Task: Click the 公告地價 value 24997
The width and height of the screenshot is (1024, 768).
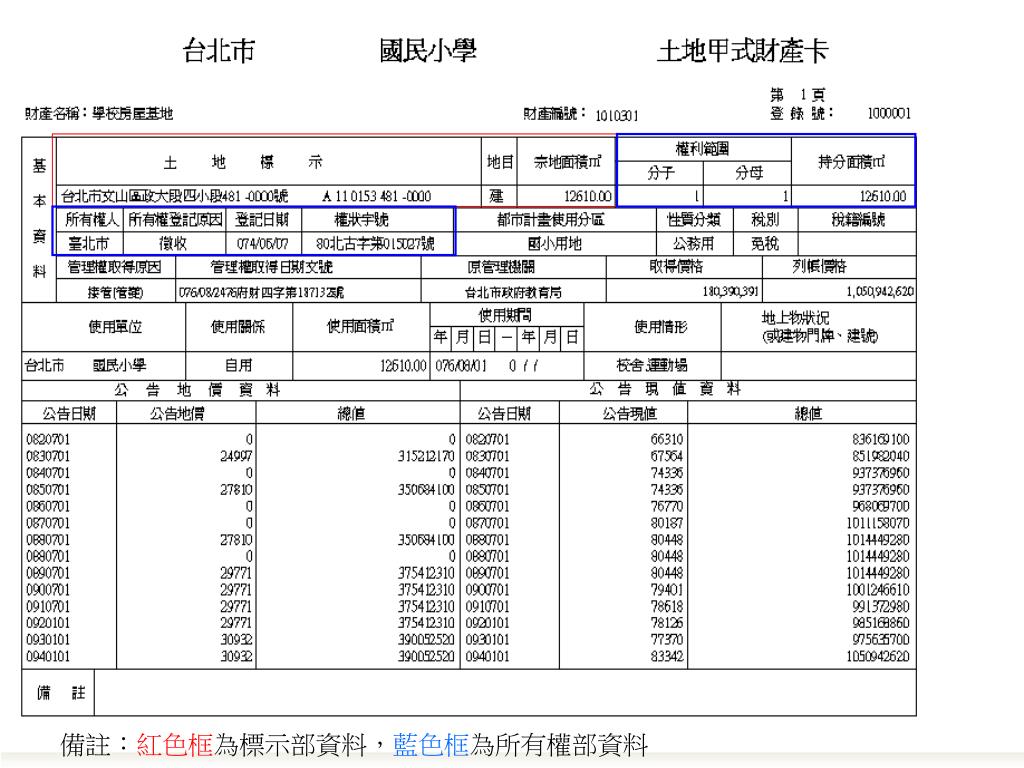Action: (236, 456)
